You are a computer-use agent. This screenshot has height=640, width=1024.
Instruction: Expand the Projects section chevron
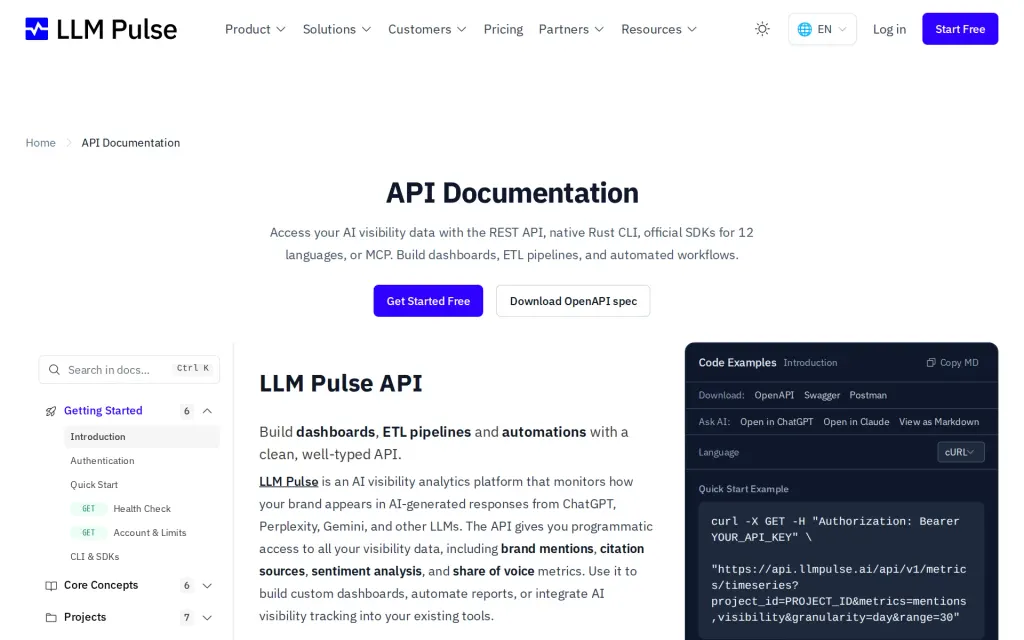(207, 617)
